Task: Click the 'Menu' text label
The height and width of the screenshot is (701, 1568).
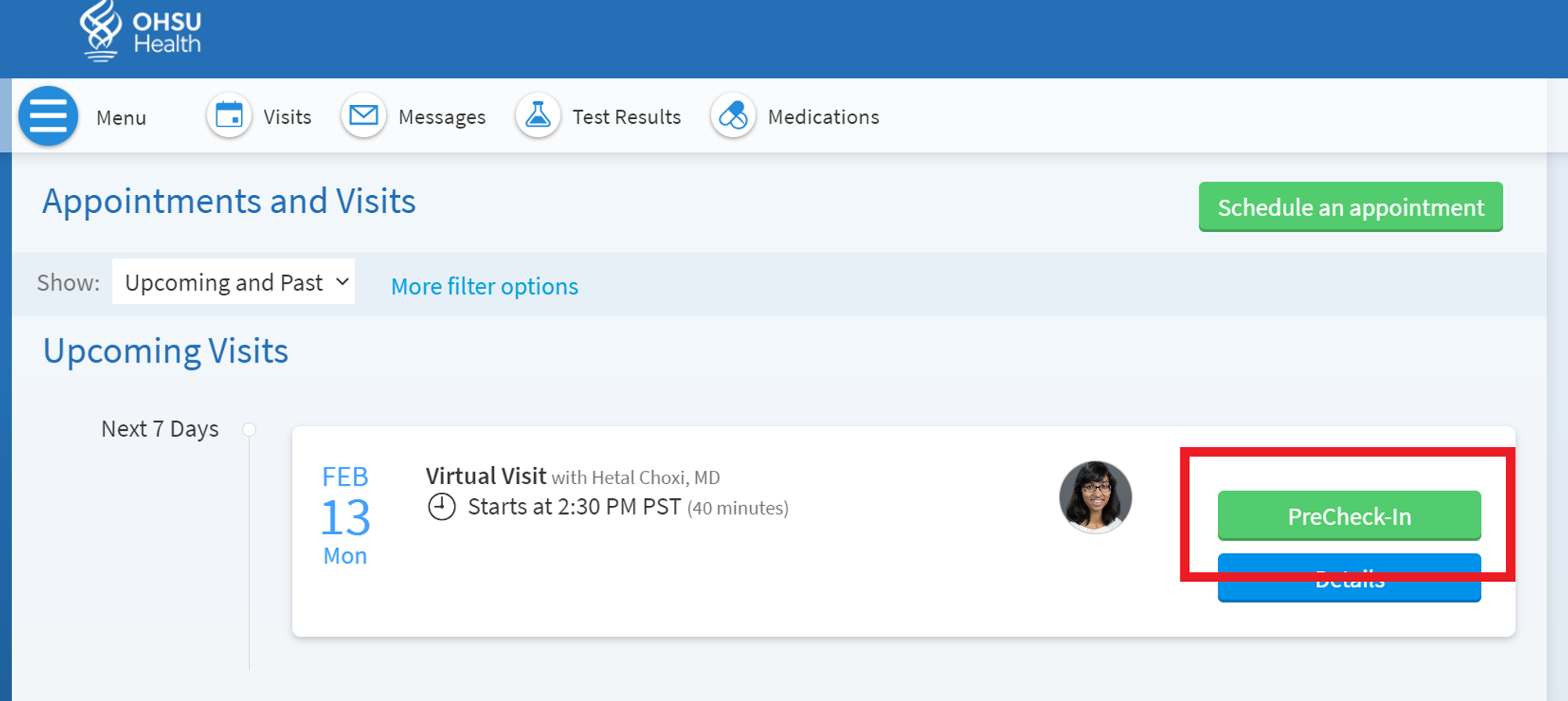Action: (121, 117)
